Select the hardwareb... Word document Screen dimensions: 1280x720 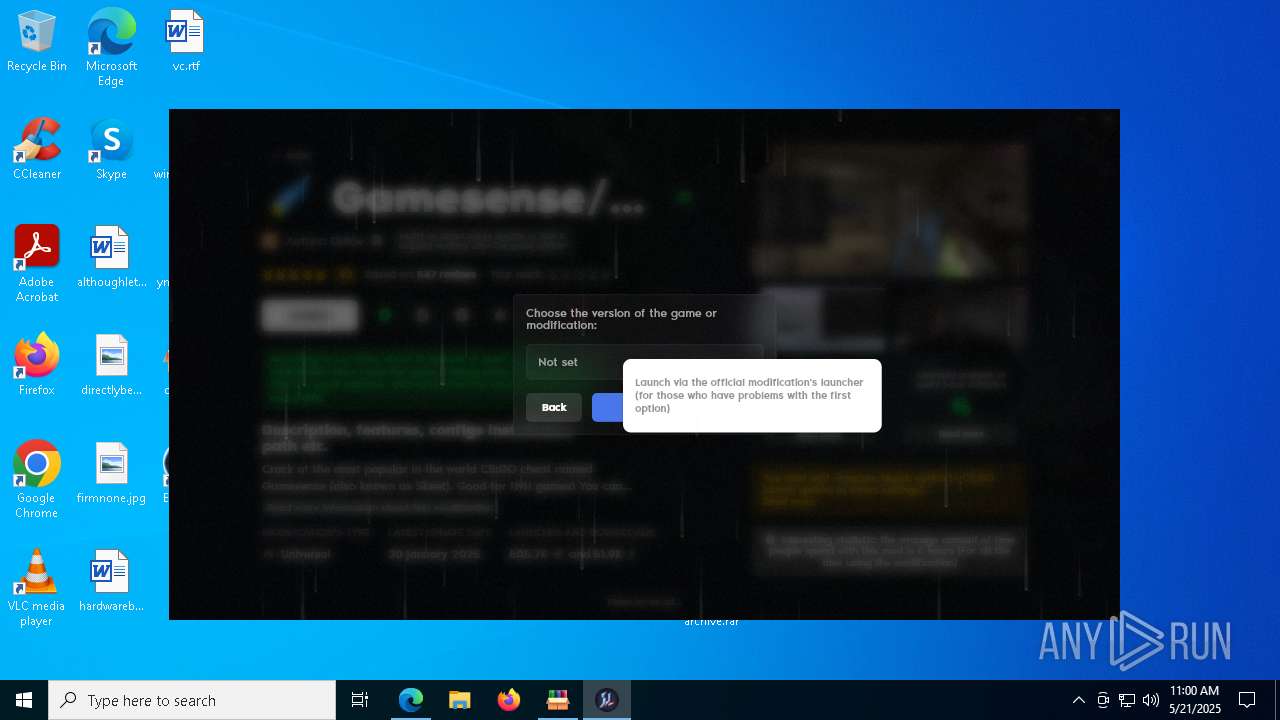point(111,581)
